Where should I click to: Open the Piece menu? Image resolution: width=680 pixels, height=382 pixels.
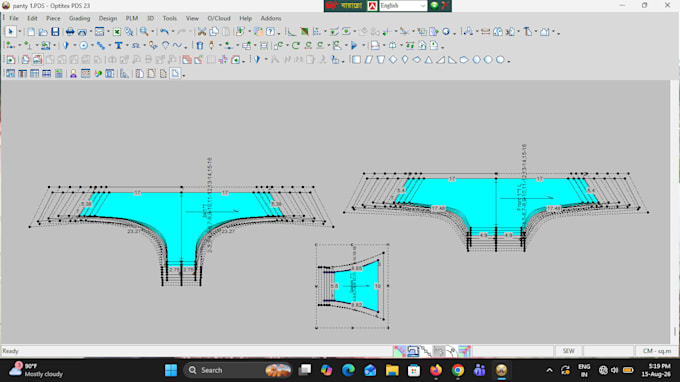pyautogui.click(x=53, y=18)
